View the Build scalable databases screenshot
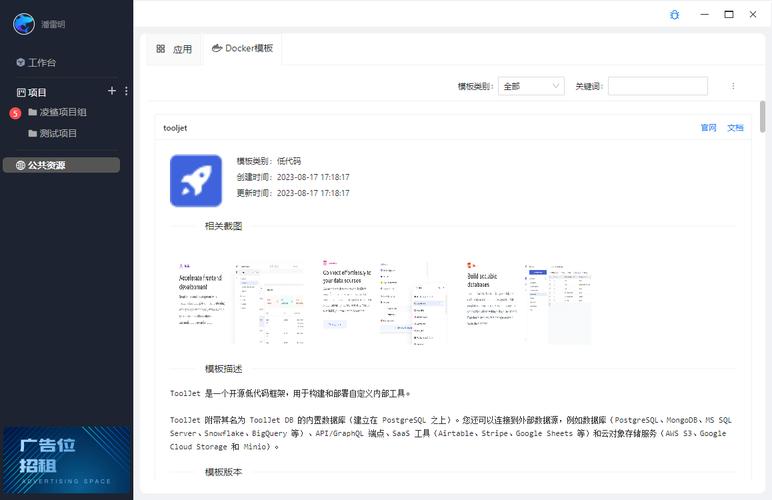 [528, 302]
